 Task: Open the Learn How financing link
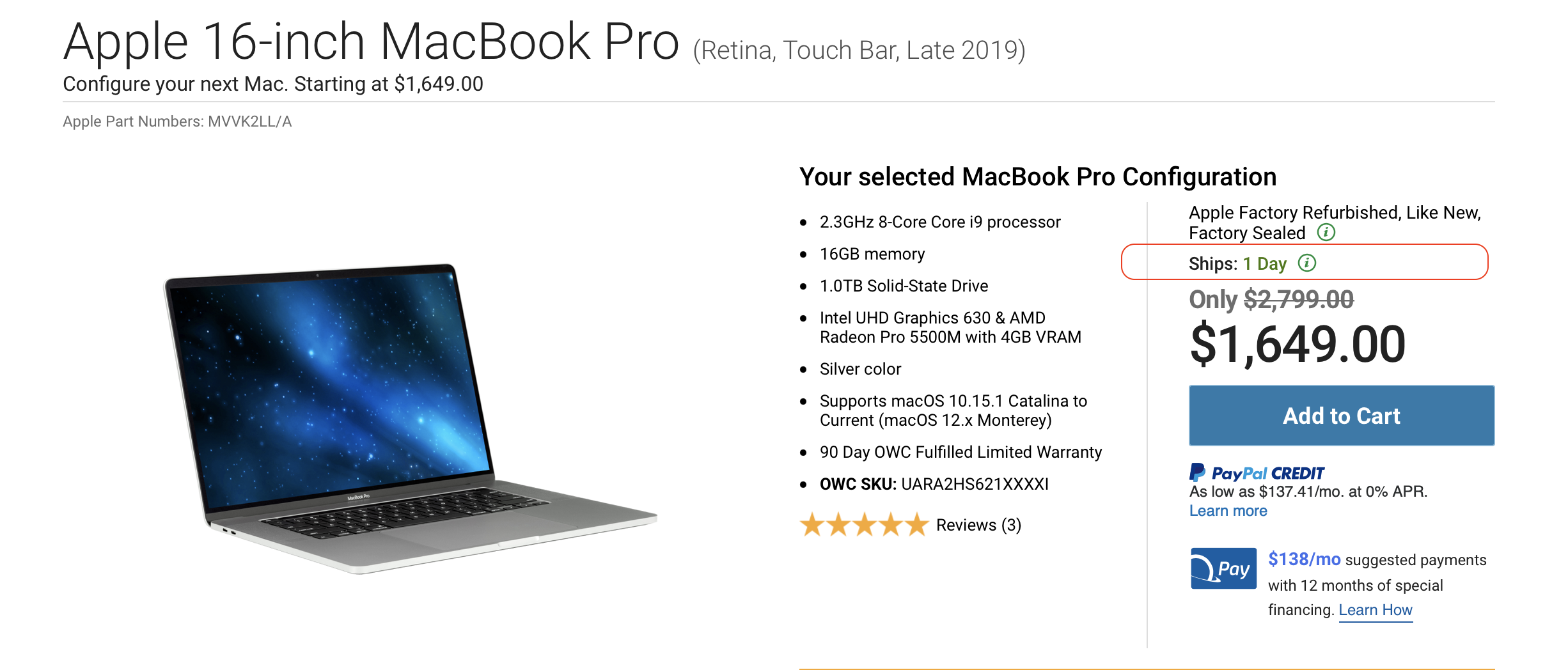click(1376, 610)
